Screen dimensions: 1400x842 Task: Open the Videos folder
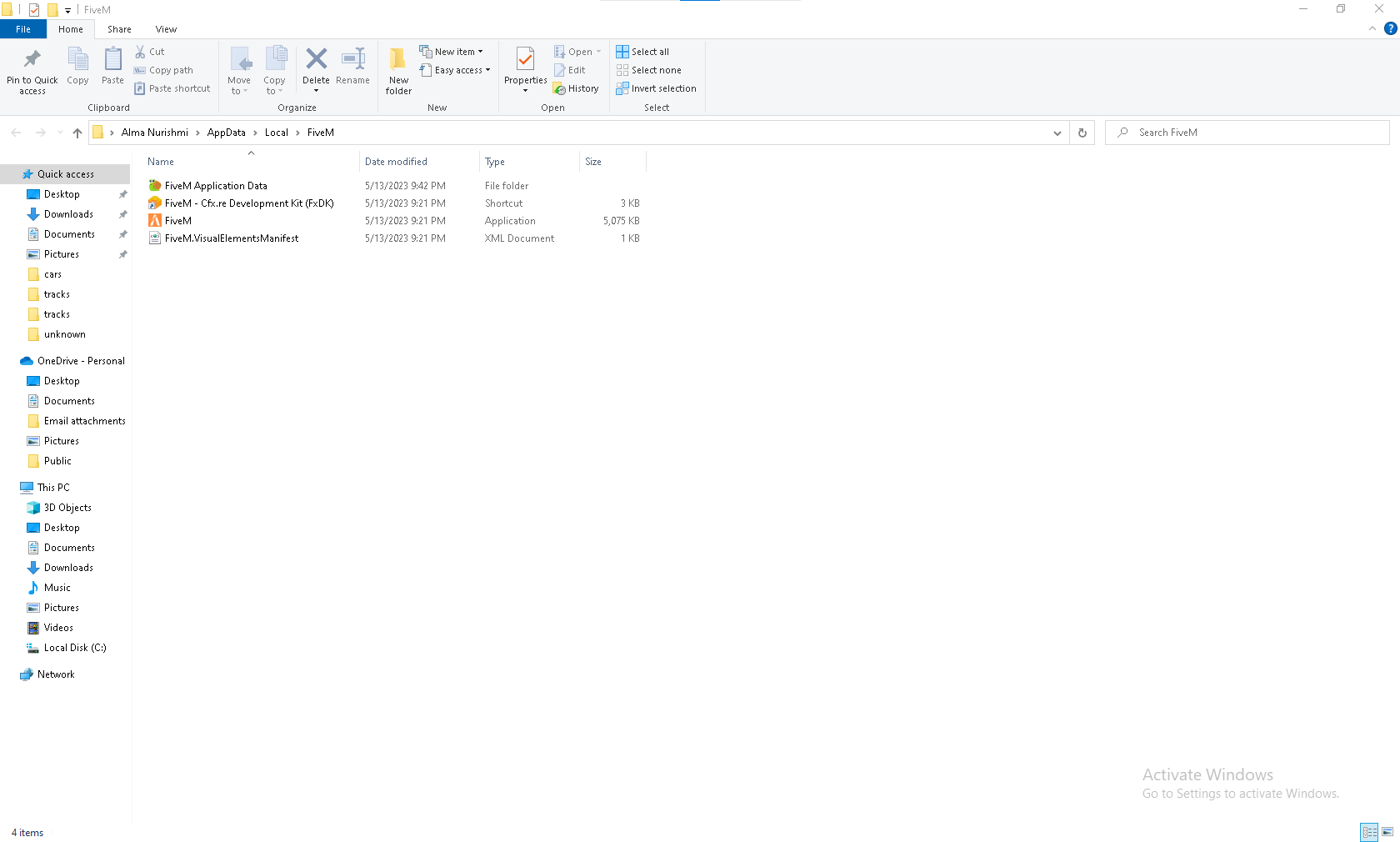point(58,628)
